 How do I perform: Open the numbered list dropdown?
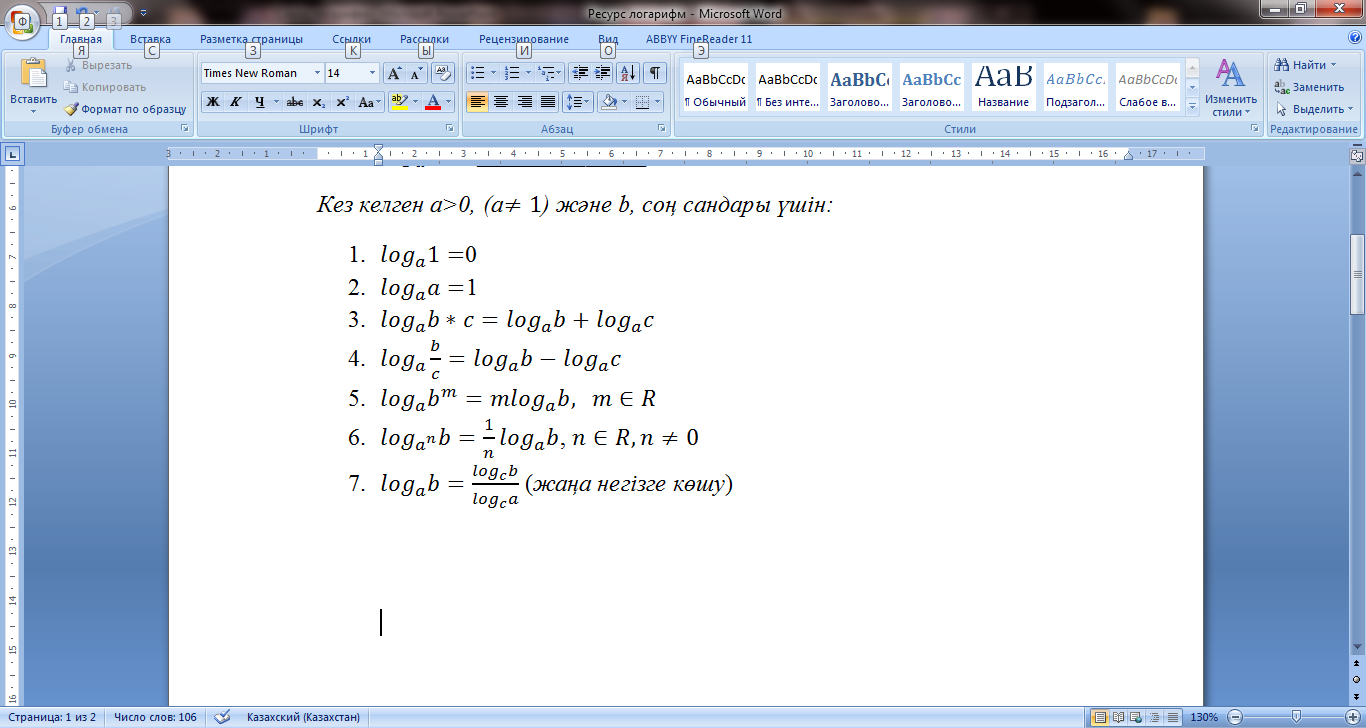527,73
